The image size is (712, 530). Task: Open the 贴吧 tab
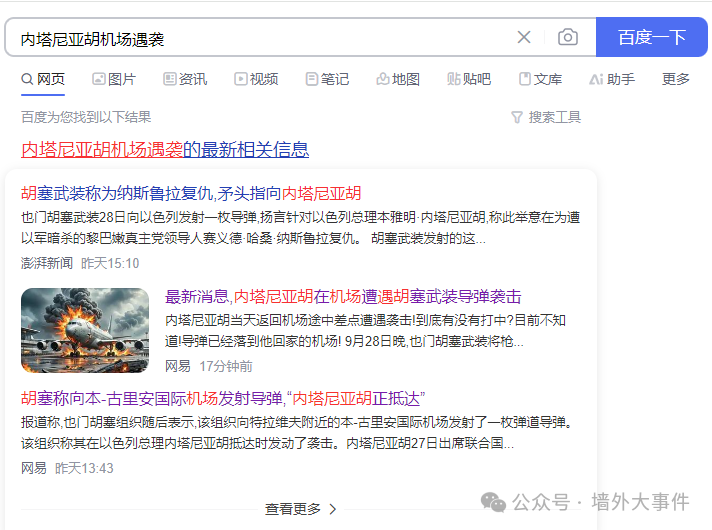point(469,79)
